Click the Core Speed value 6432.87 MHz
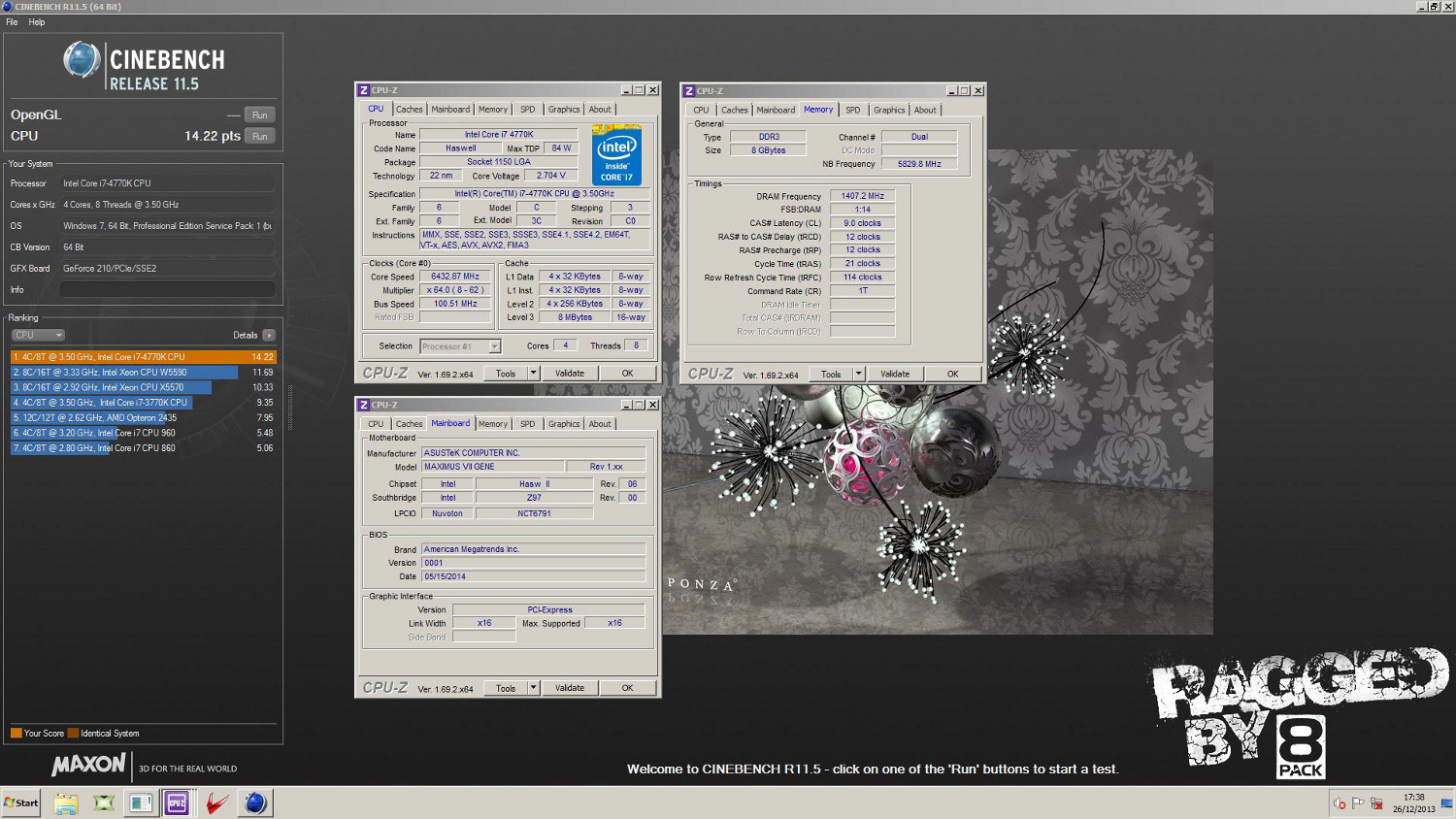 [455, 277]
